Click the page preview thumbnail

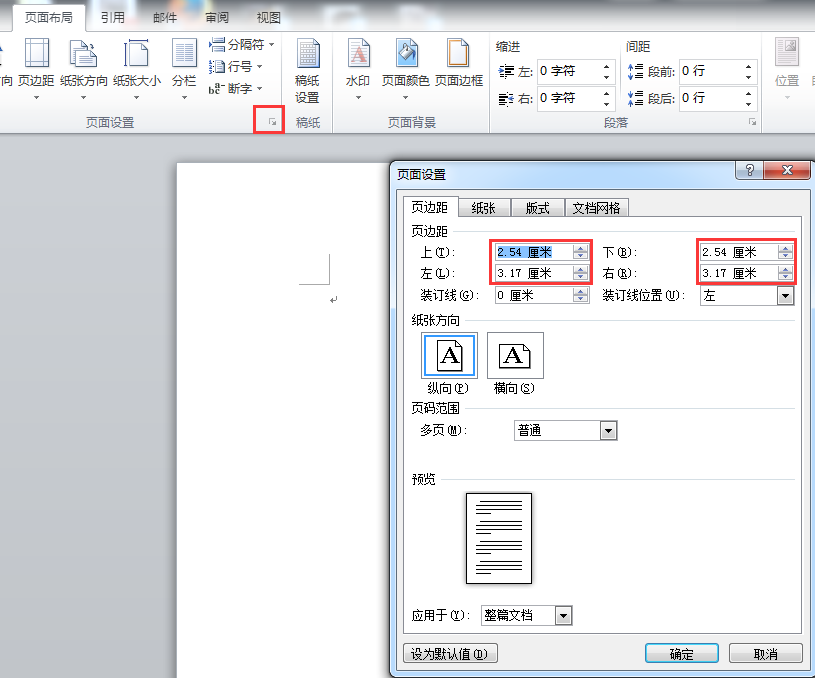click(499, 539)
